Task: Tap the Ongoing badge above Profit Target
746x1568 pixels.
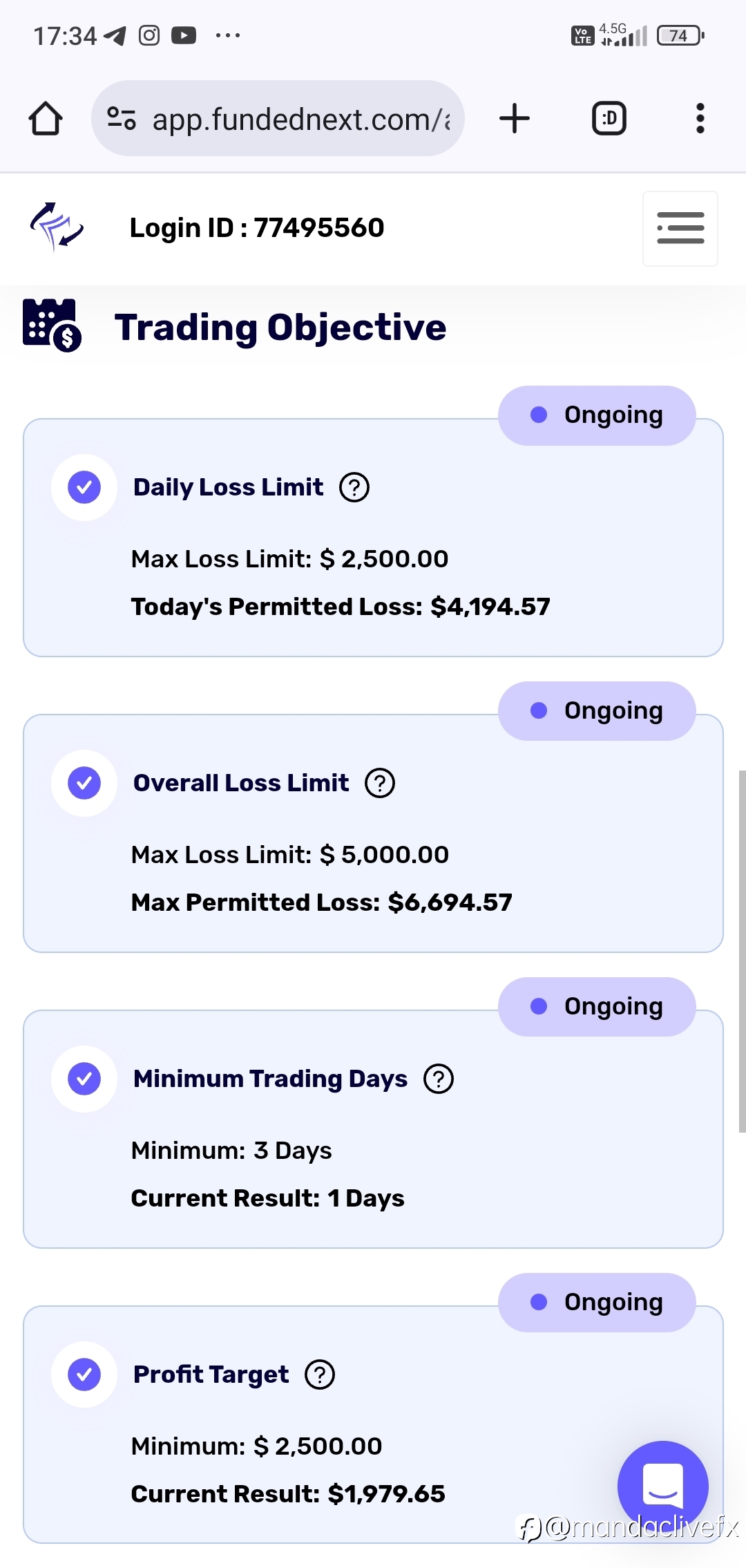Action: [597, 1303]
